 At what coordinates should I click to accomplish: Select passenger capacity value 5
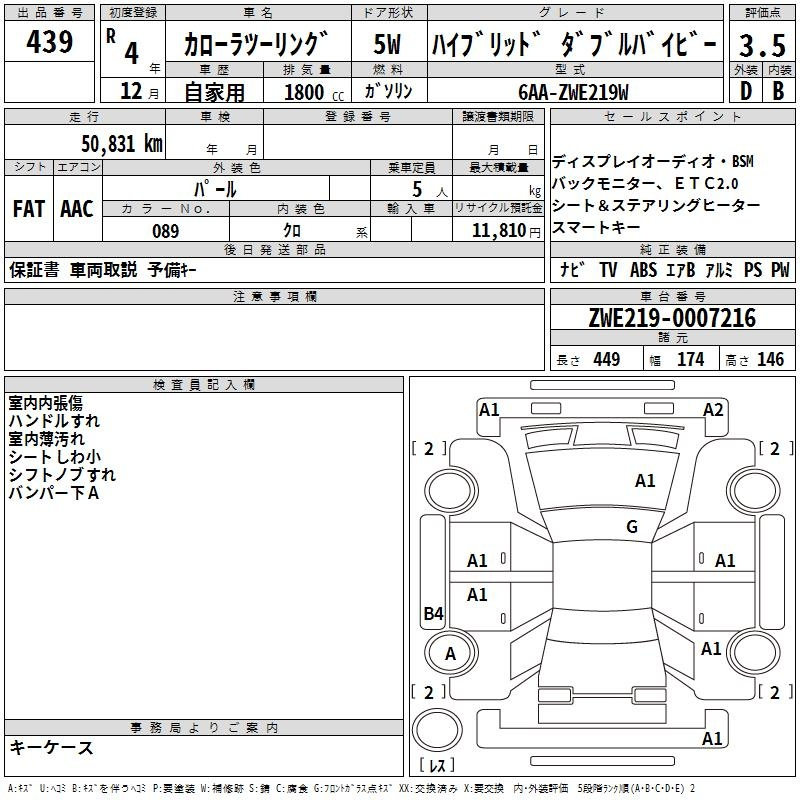click(x=417, y=189)
